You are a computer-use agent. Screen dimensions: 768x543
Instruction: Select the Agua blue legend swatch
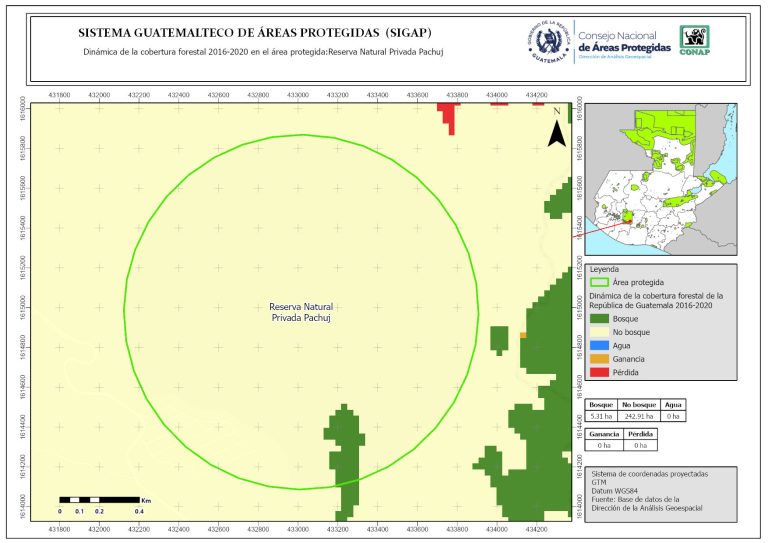click(x=599, y=345)
